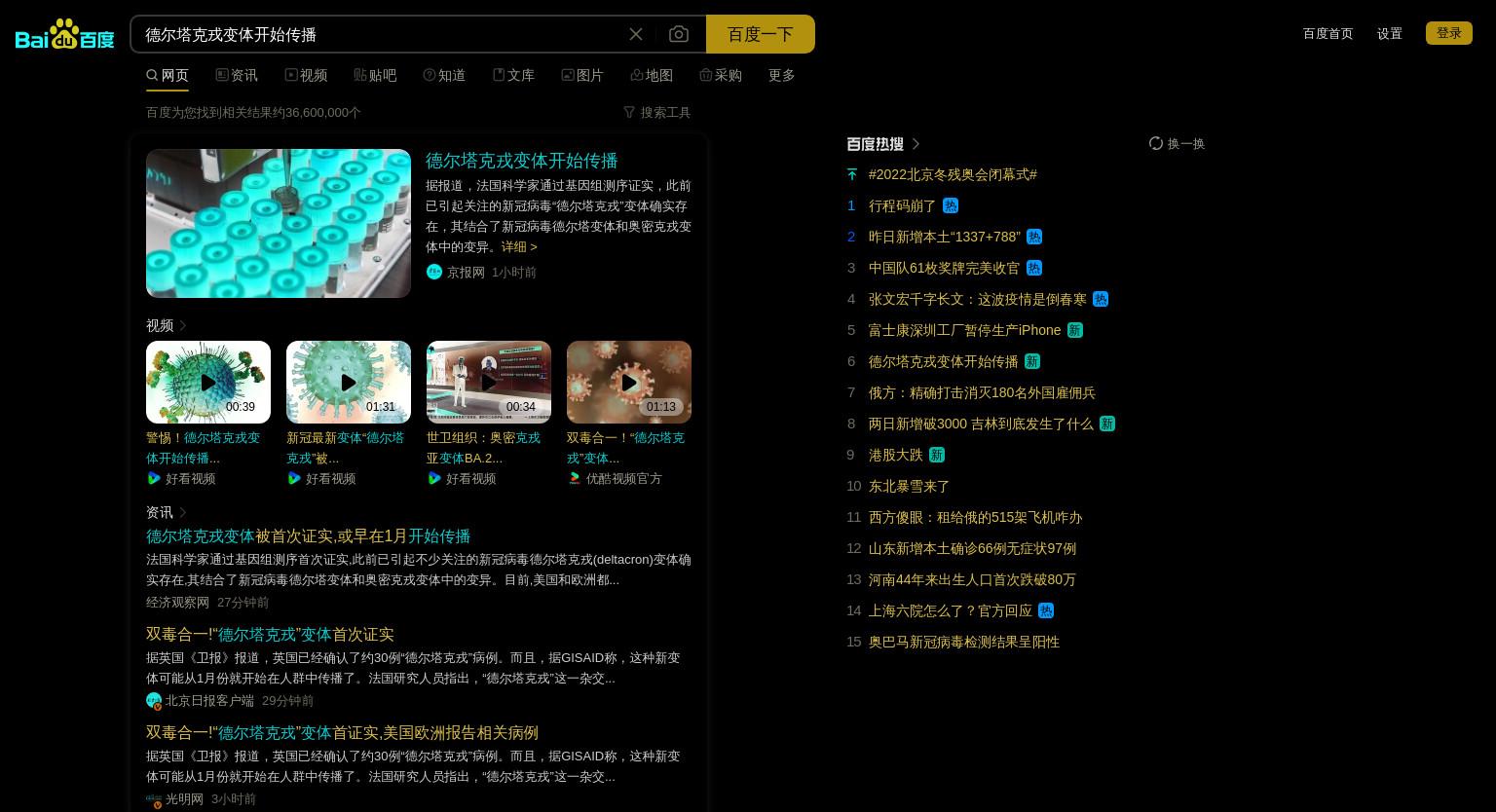
Task: Open hot search 西方傻眼：租给俄的515架飞机咋办
Action: tap(975, 517)
